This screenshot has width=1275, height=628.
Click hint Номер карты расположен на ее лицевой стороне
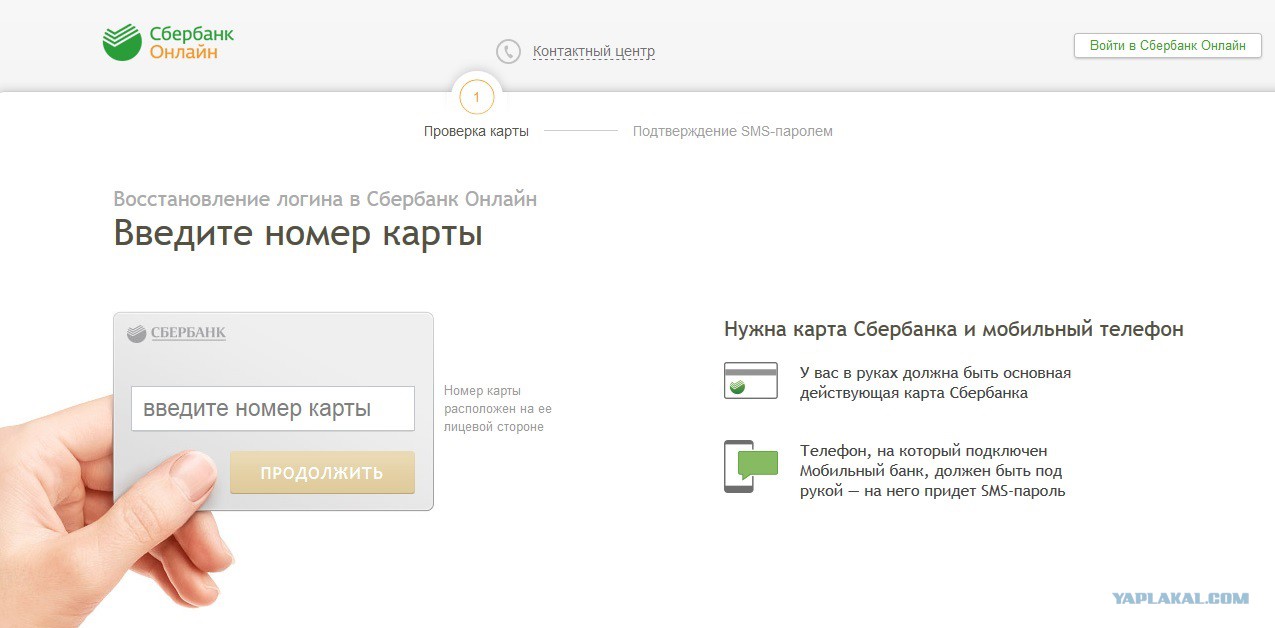coord(498,409)
